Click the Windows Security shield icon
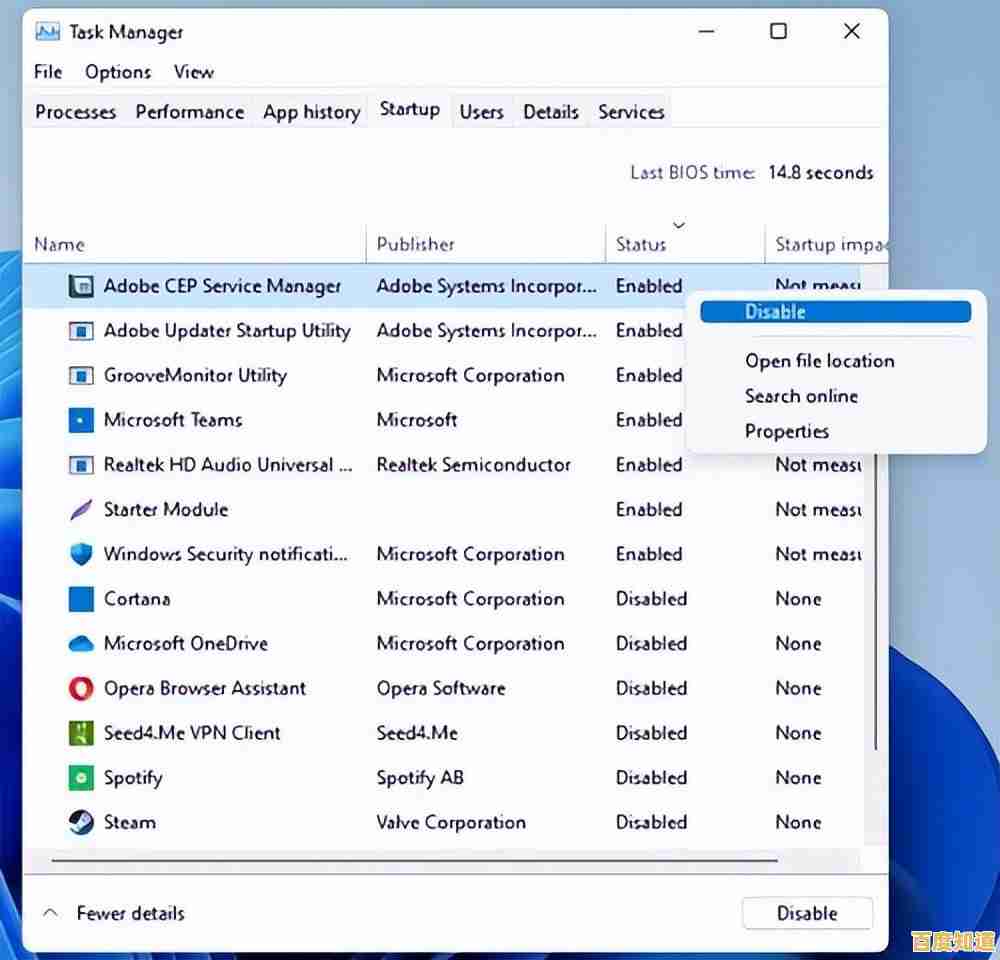Screen dimensions: 1000x960 point(81,554)
